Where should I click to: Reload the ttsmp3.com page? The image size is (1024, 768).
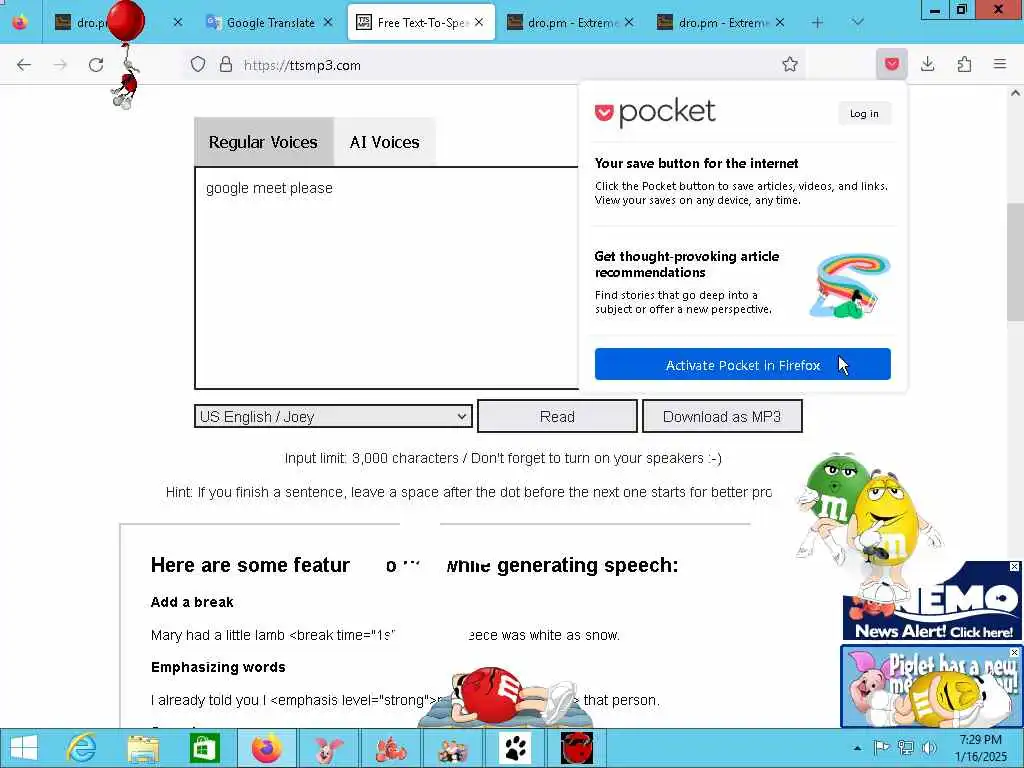tap(96, 65)
